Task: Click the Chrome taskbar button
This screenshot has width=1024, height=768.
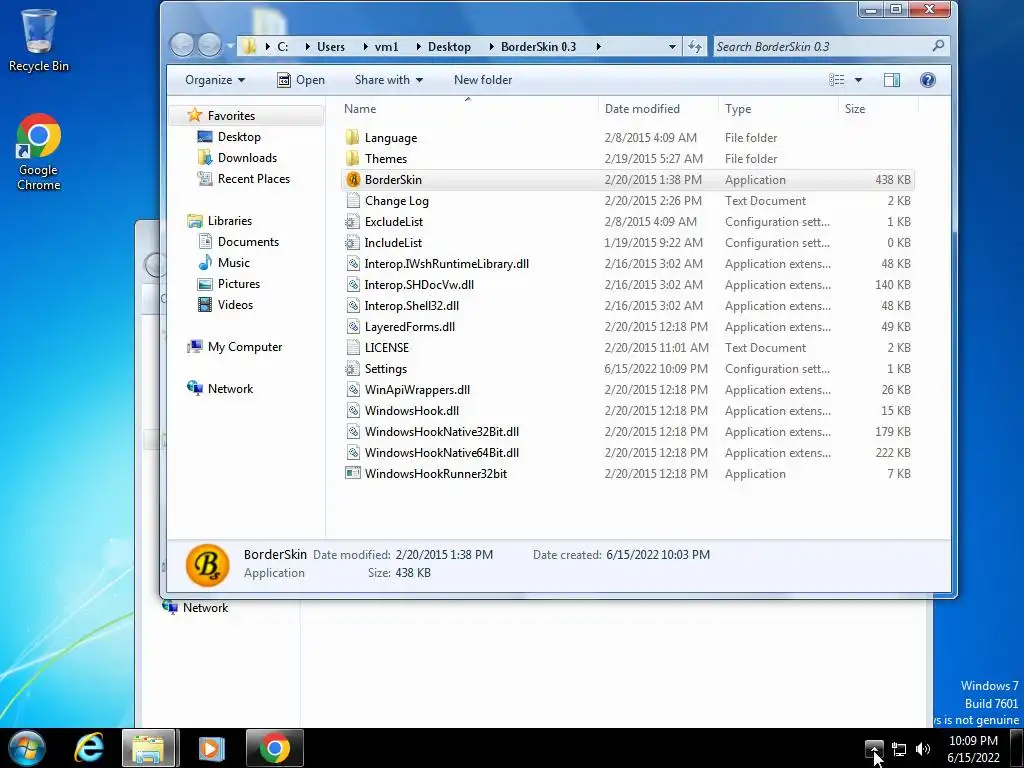Action: [x=275, y=748]
